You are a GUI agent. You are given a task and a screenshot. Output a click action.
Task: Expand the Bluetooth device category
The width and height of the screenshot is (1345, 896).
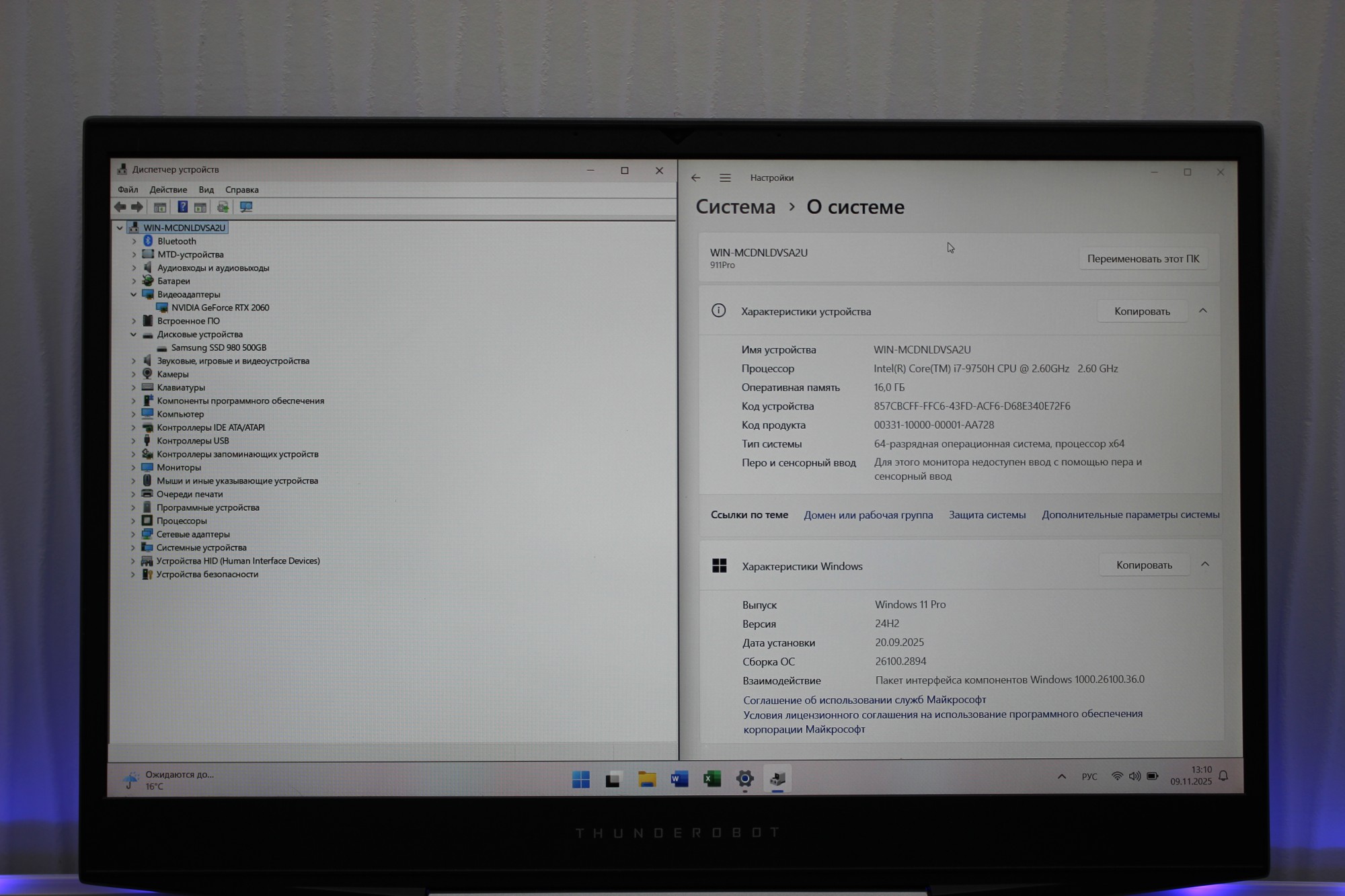click(133, 241)
